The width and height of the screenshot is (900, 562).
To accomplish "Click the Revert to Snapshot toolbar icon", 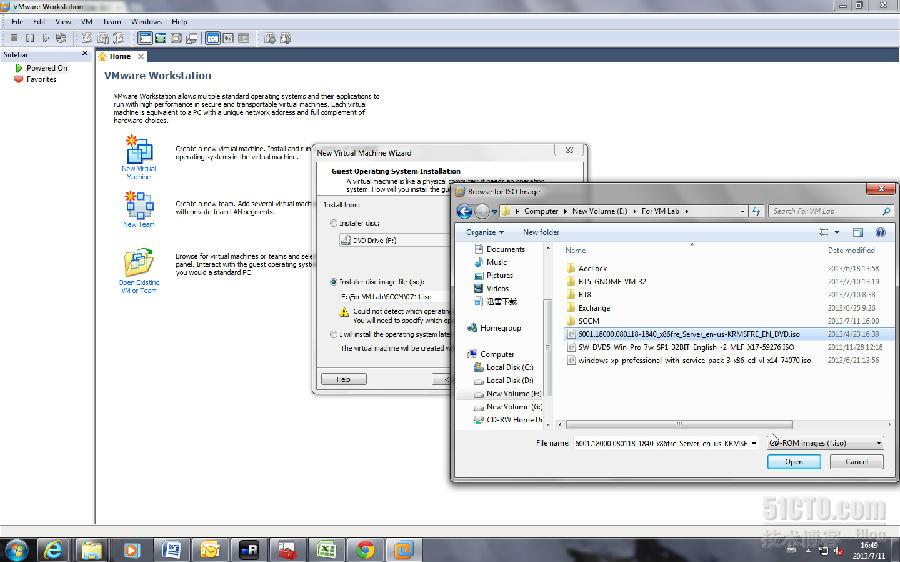I will (103, 38).
